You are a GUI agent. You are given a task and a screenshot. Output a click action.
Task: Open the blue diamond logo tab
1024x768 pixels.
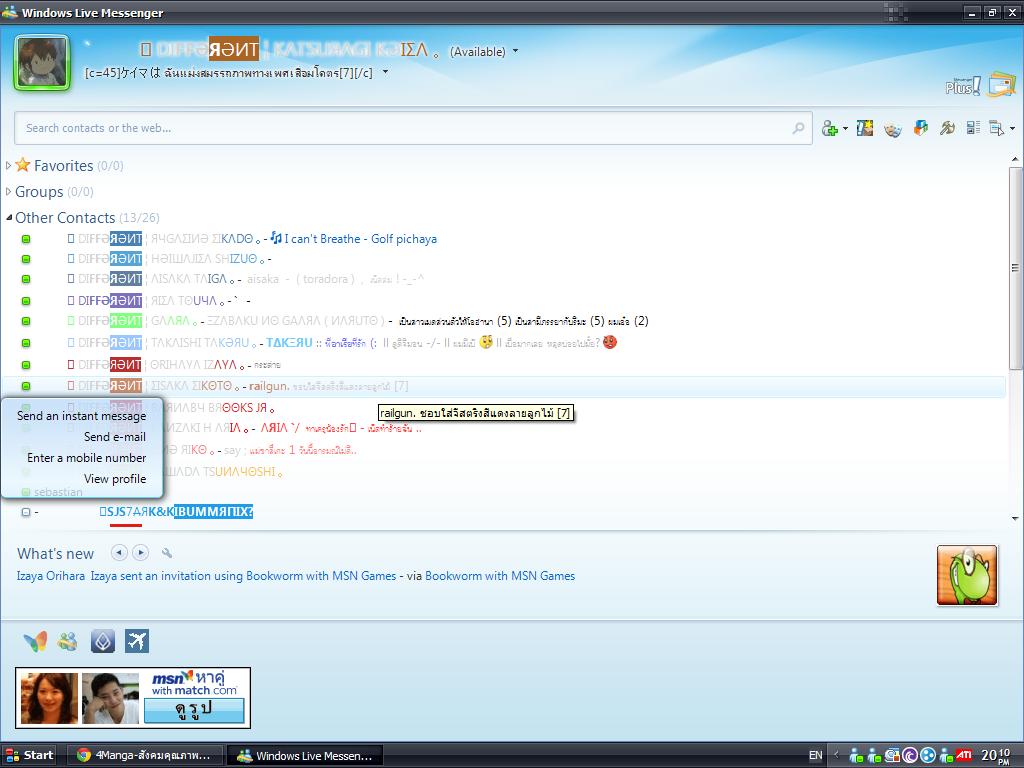(x=103, y=641)
